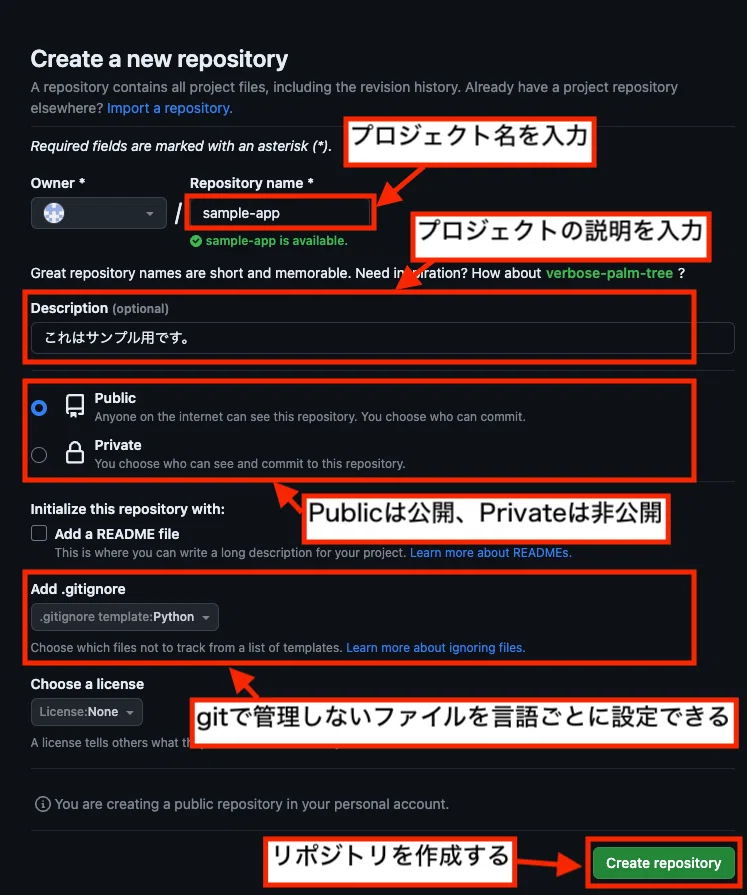The width and height of the screenshot is (747, 895).
Task: Focus the Description text field
Action: pyautogui.click(x=382, y=338)
